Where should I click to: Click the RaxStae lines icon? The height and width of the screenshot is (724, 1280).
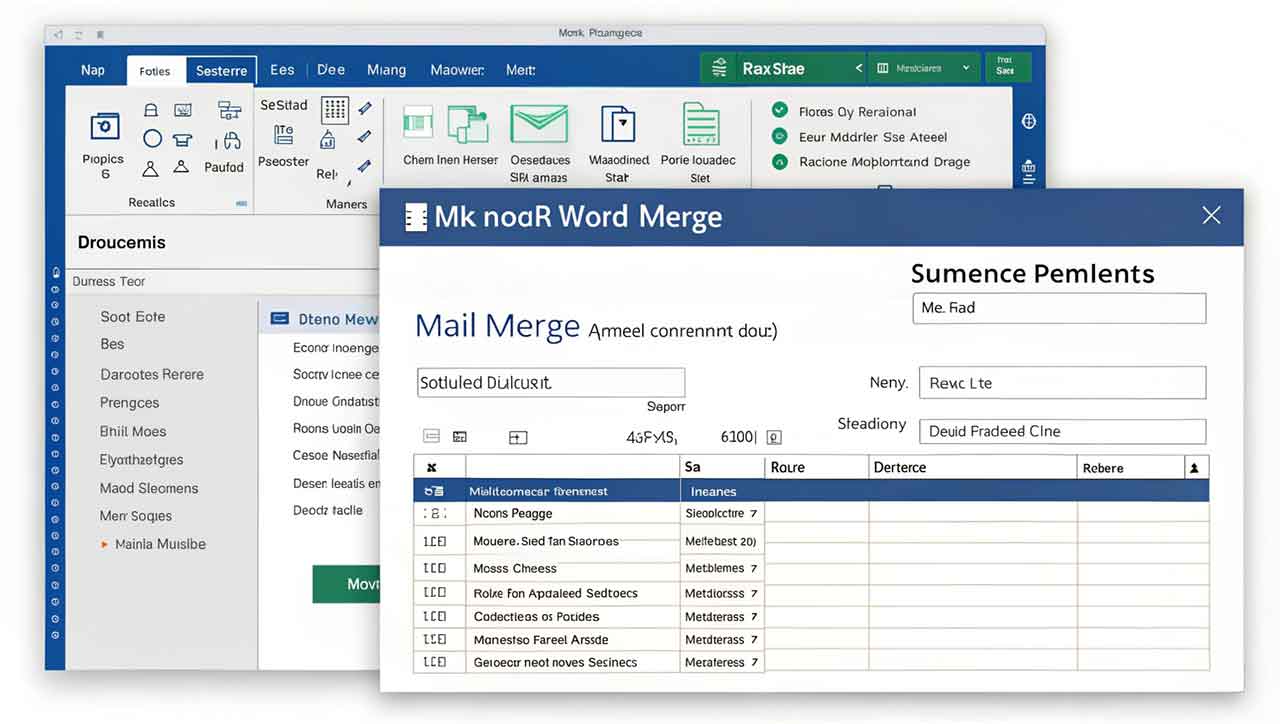pos(719,68)
